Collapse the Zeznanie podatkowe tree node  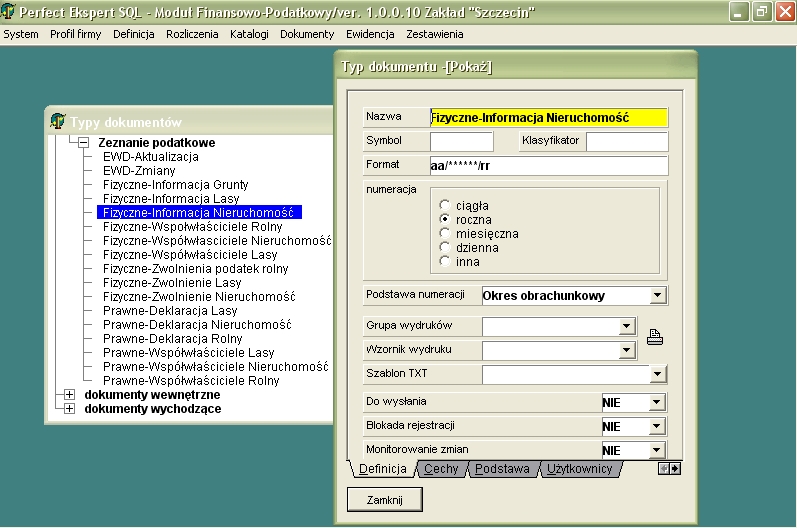pos(83,142)
